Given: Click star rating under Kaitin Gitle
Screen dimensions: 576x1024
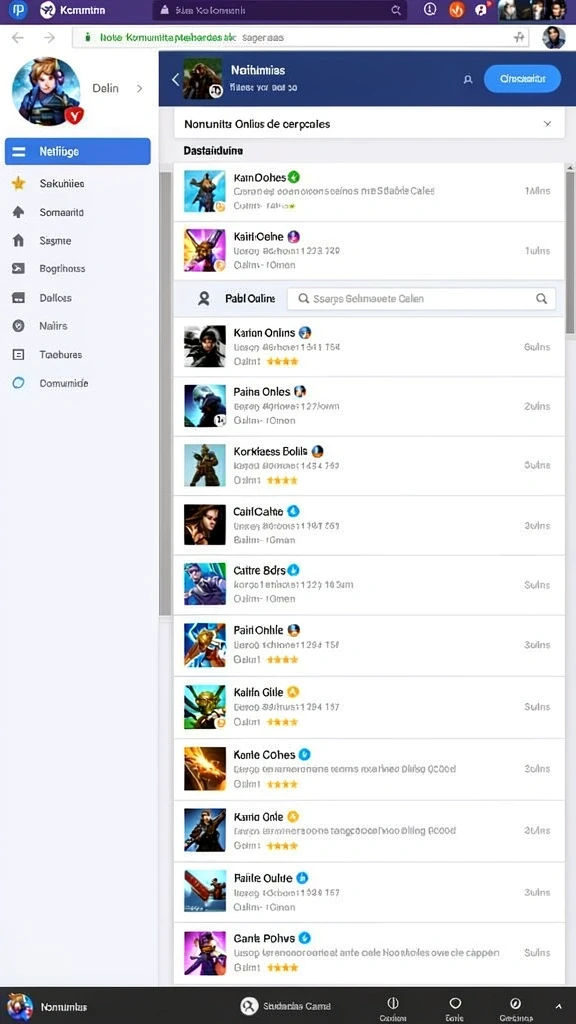Looking at the screenshot, I should pos(282,722).
